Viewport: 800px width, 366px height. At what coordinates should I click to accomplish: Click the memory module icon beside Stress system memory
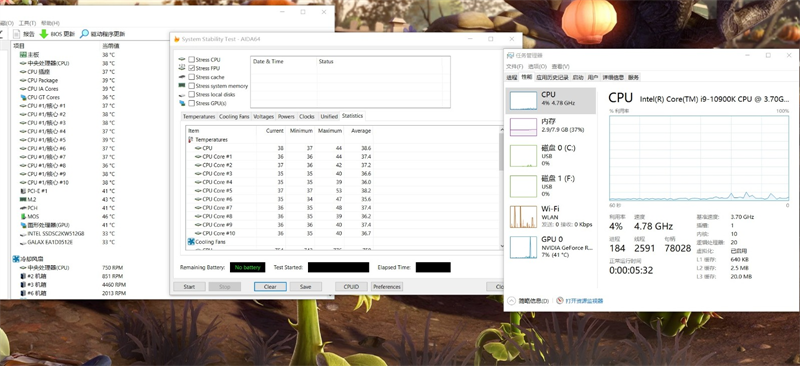point(182,85)
